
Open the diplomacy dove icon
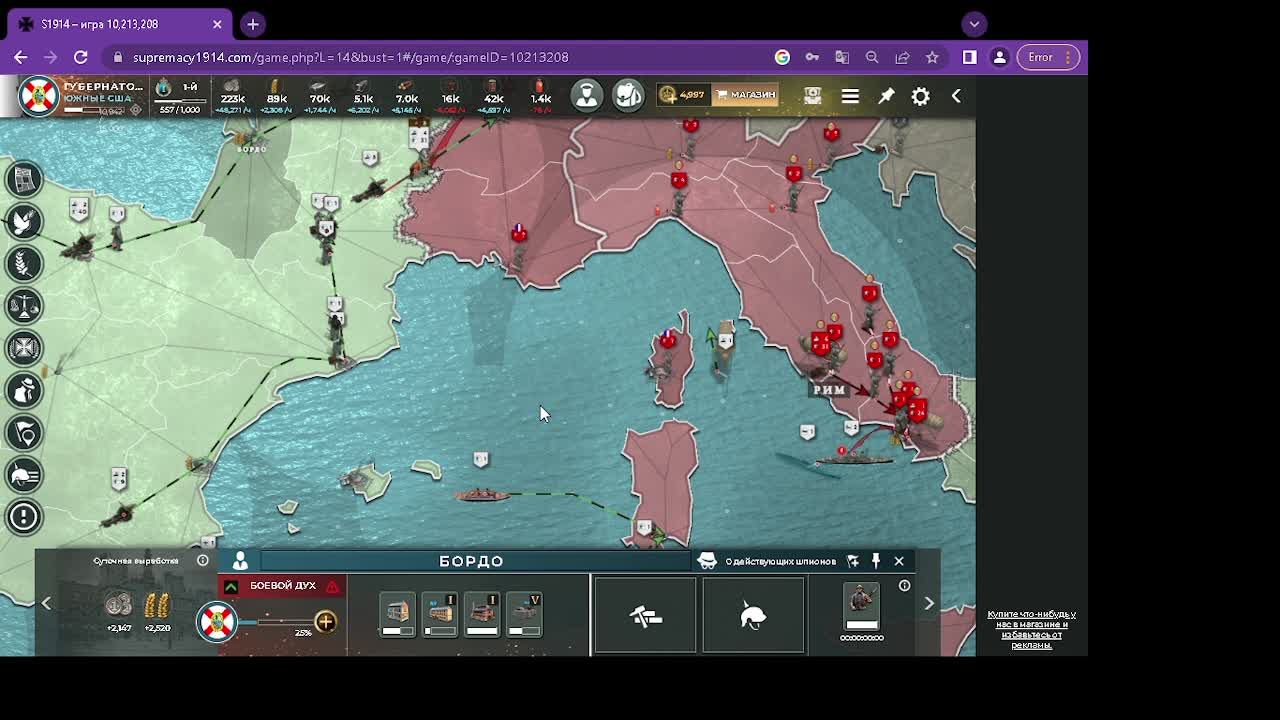25,221
